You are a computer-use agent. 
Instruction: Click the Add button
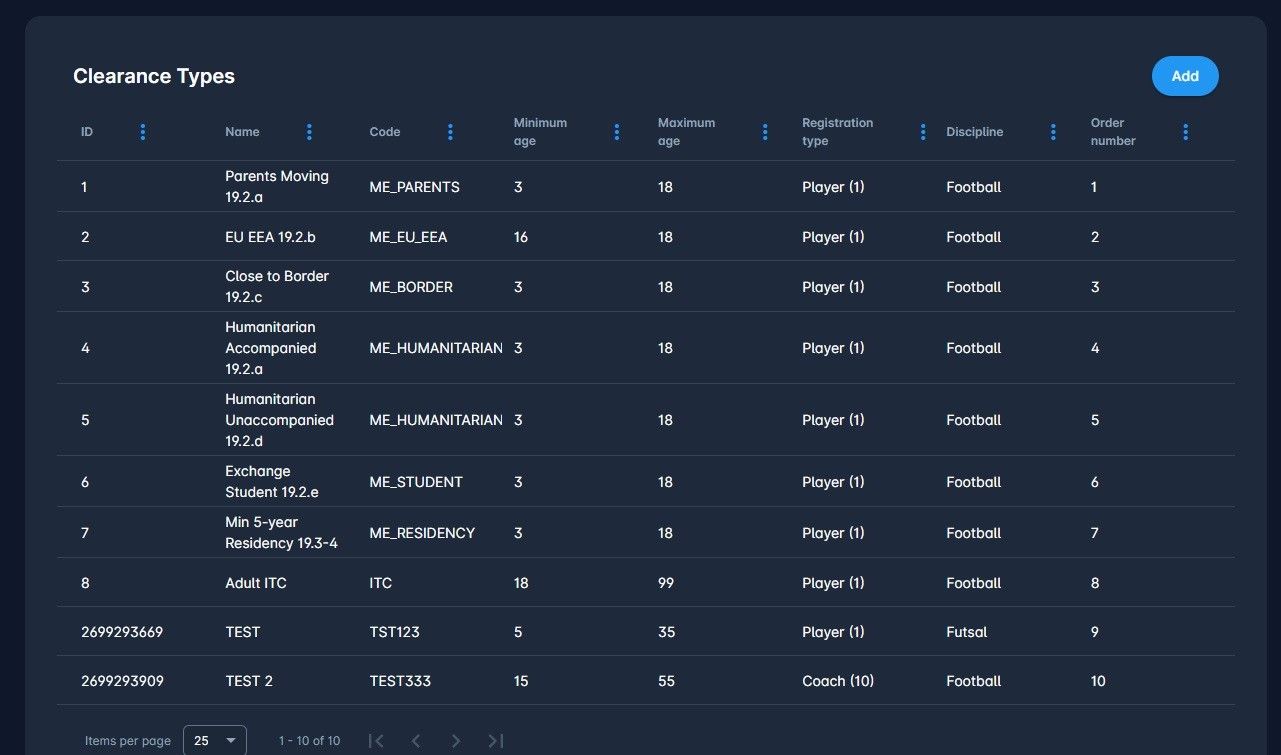tap(1184, 76)
